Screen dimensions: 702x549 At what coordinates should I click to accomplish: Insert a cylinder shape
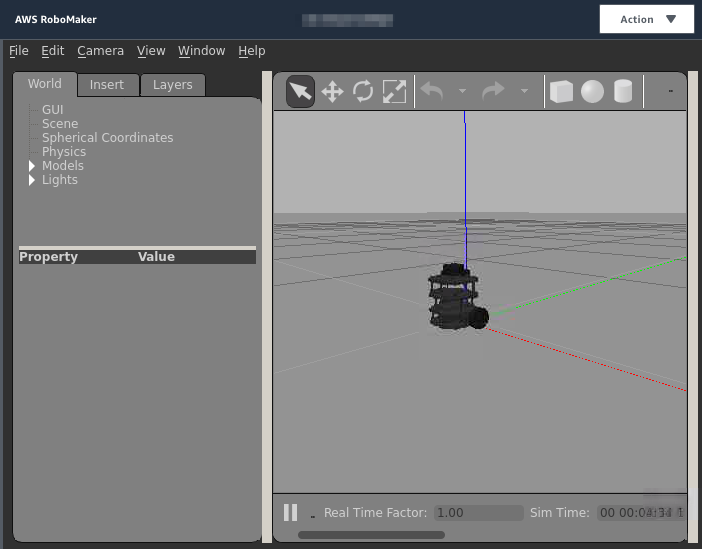(623, 91)
